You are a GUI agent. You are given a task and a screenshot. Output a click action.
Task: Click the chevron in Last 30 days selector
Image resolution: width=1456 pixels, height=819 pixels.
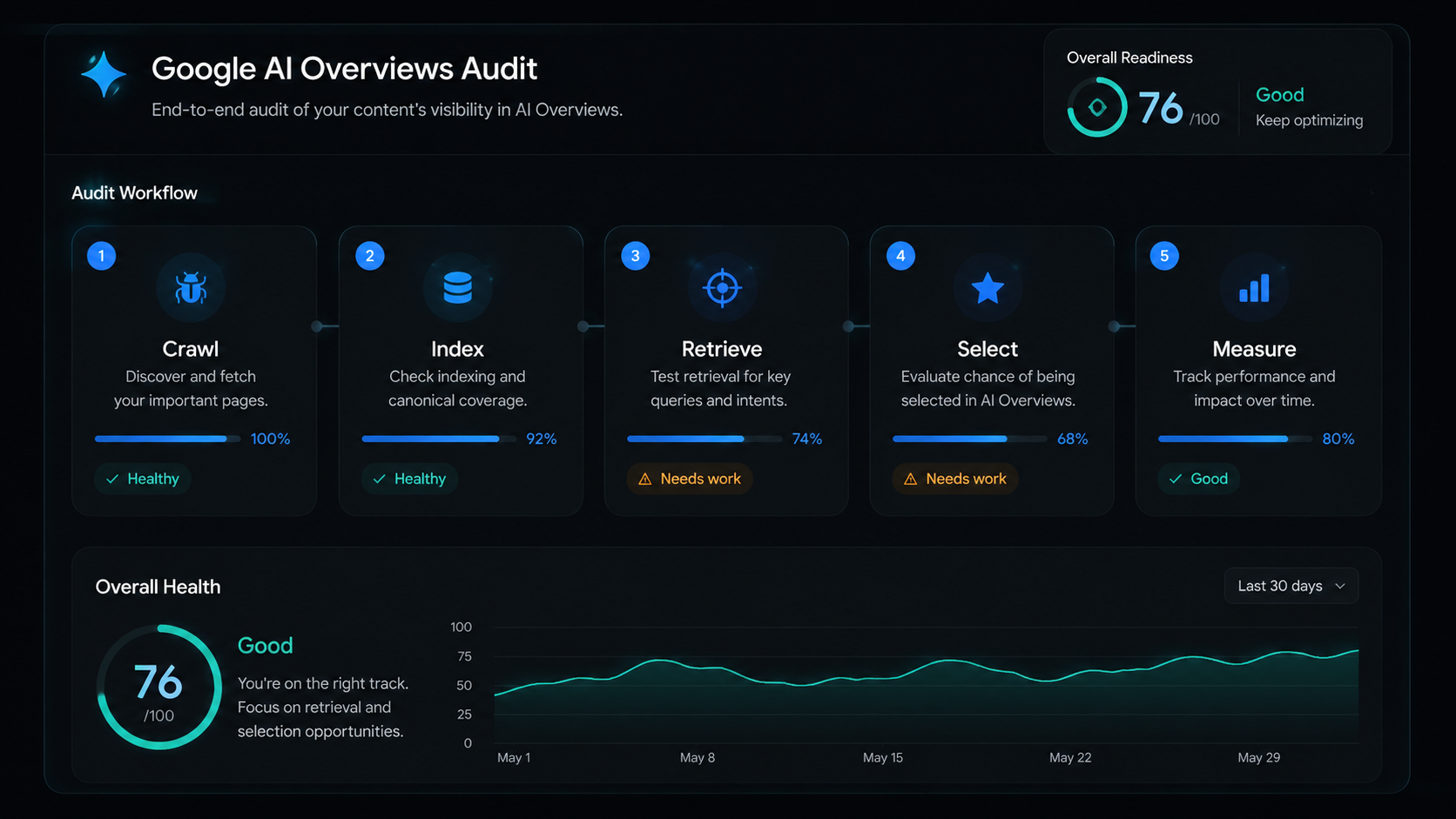(x=1340, y=586)
